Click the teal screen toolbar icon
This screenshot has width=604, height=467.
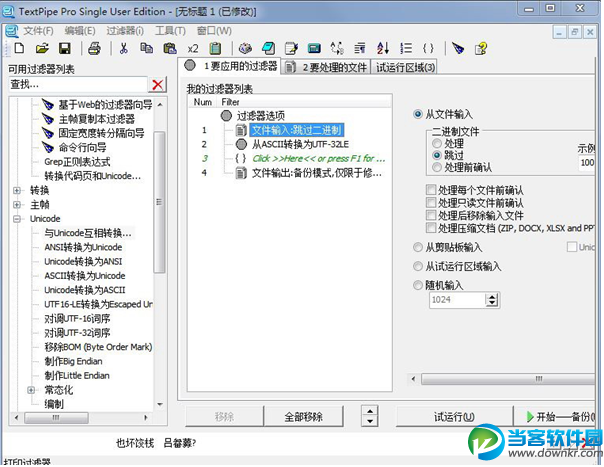(x=314, y=48)
